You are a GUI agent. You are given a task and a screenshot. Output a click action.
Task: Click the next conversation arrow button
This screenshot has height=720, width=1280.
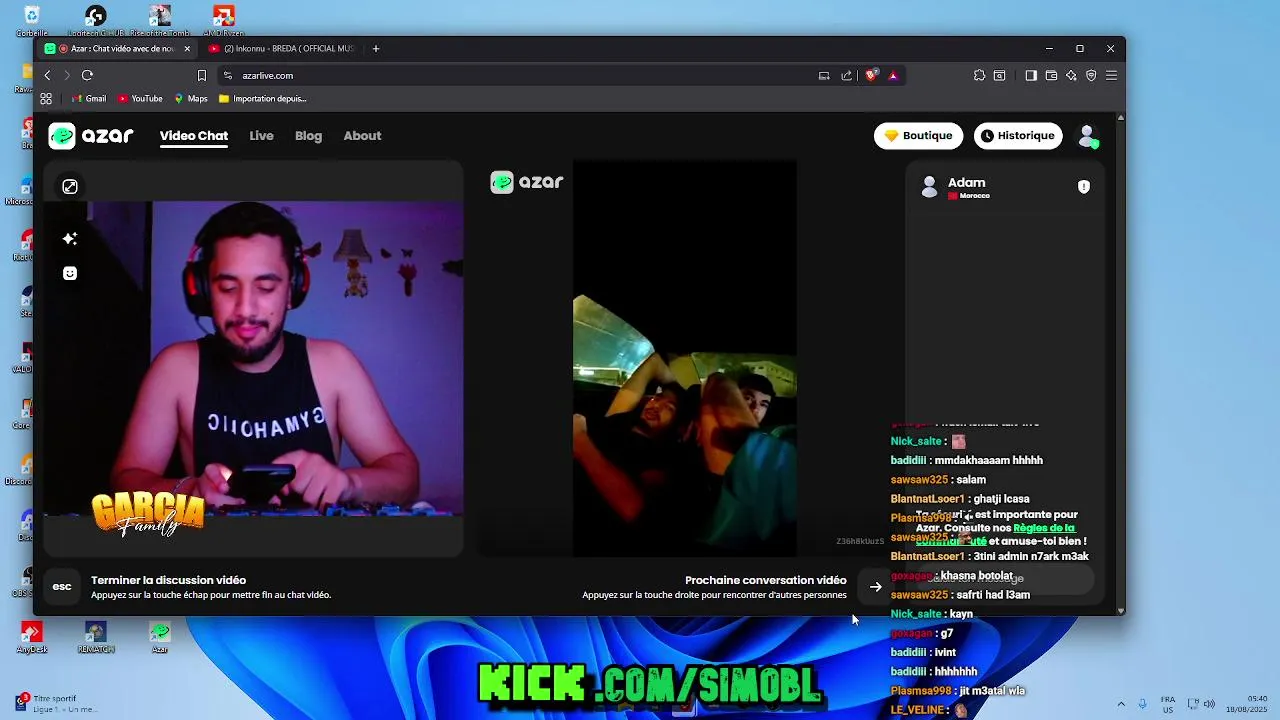(876, 587)
